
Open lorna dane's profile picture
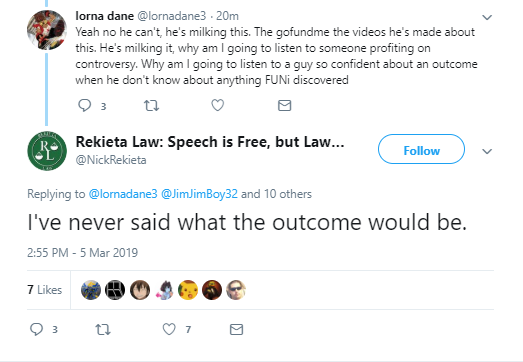47,30
